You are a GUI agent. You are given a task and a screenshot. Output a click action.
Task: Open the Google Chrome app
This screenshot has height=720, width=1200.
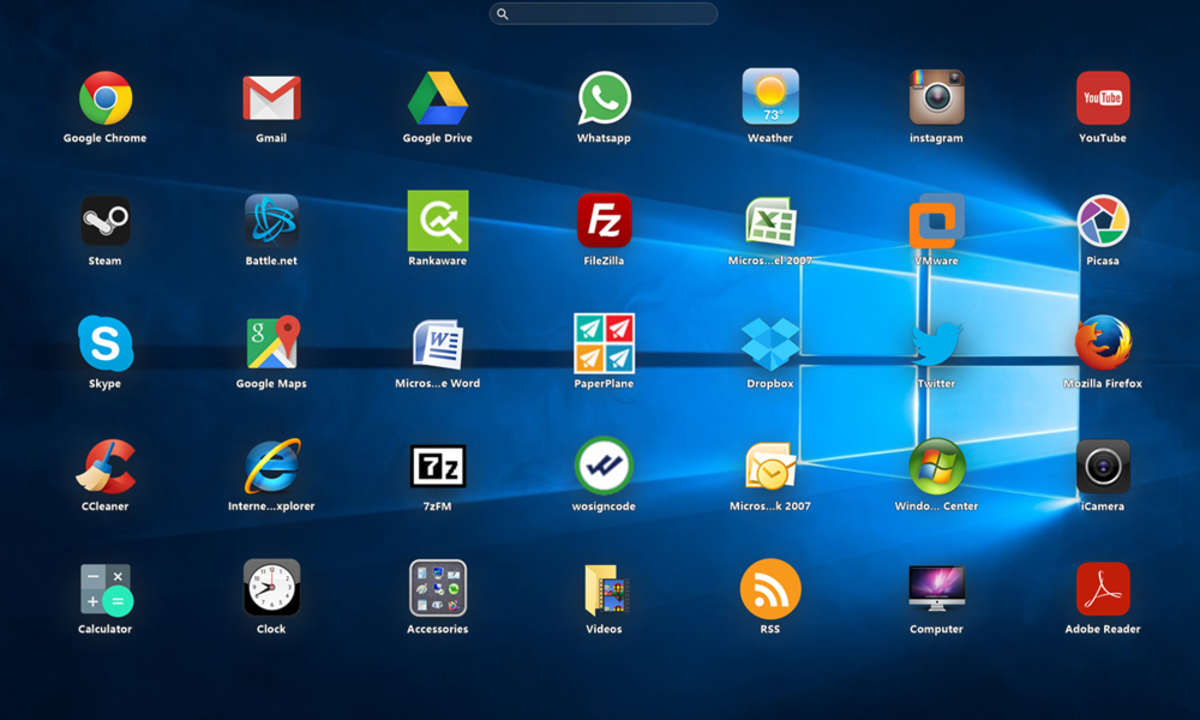point(105,97)
